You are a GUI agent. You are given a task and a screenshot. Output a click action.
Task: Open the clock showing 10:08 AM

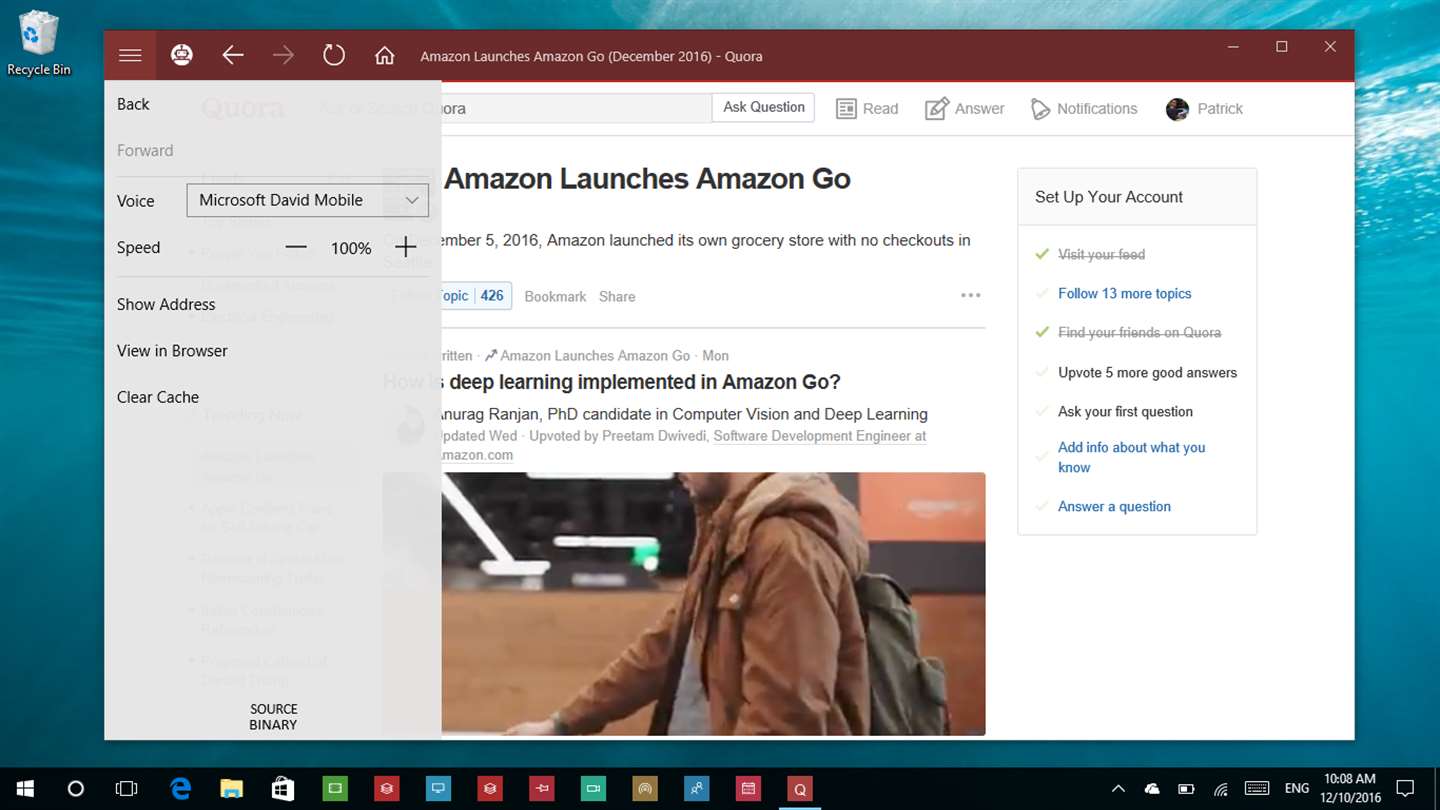coord(1350,789)
